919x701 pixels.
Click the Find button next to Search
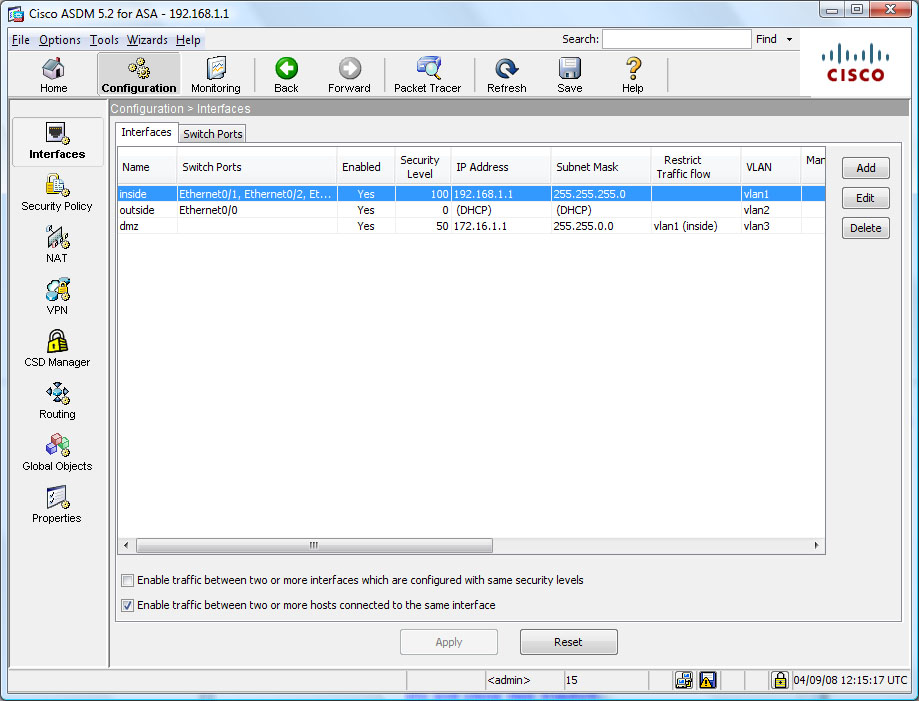(x=766, y=39)
